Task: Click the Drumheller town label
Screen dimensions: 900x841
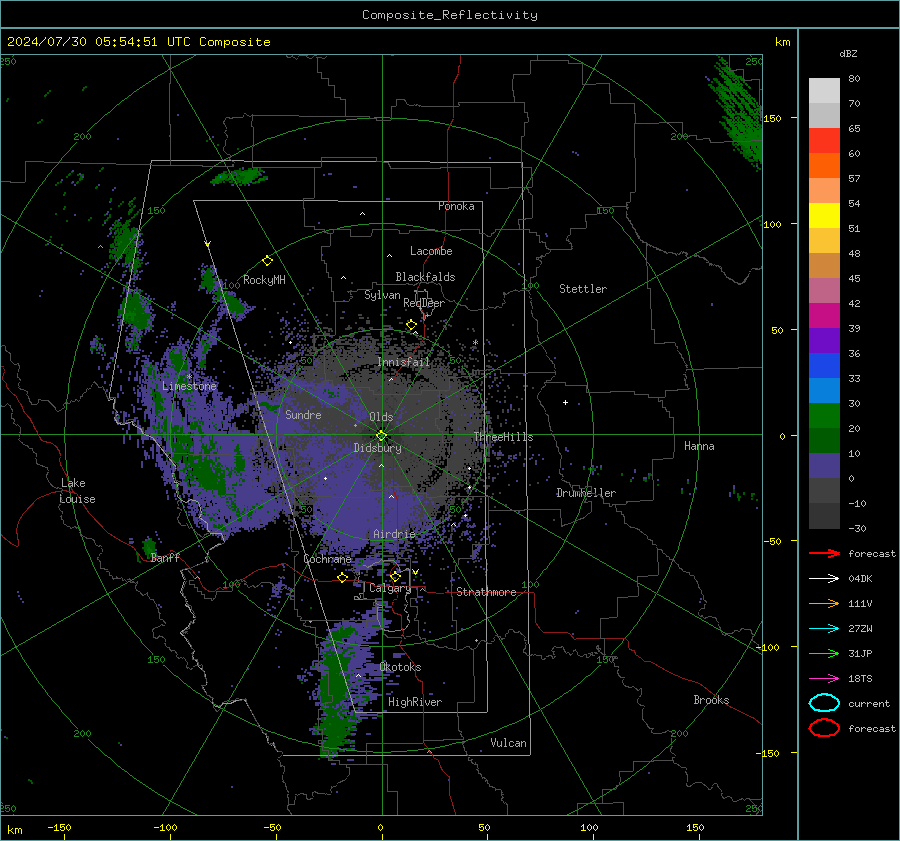Action: point(586,493)
